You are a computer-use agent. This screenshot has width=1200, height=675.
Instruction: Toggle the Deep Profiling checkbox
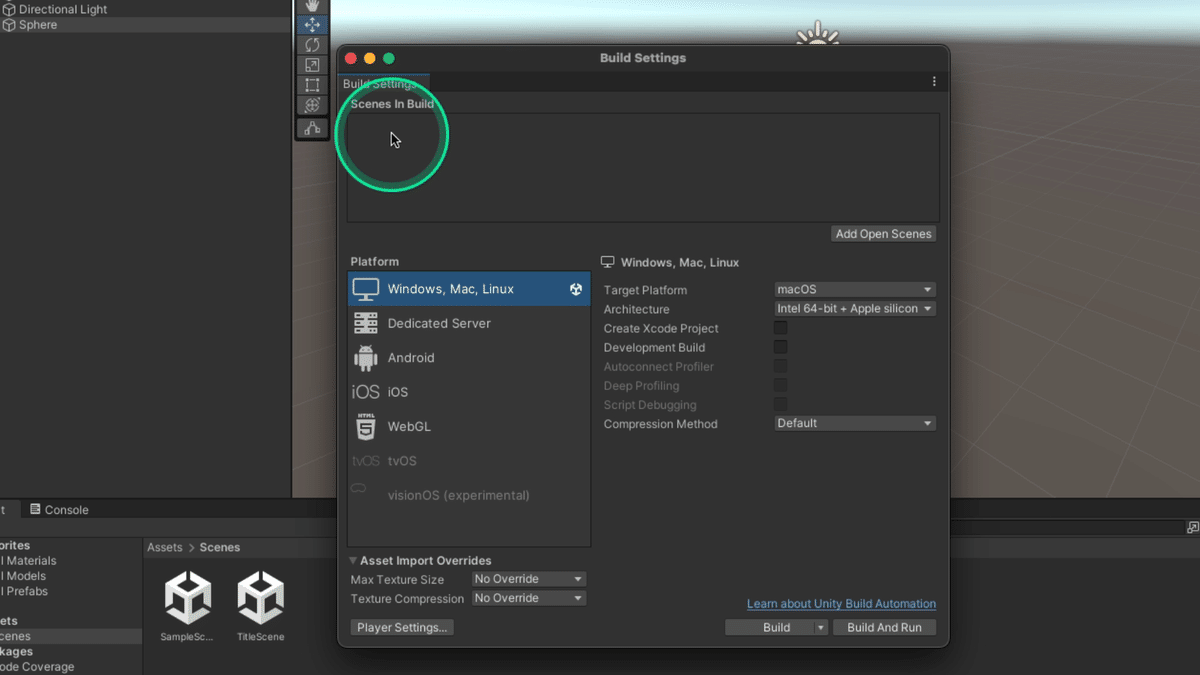780,385
